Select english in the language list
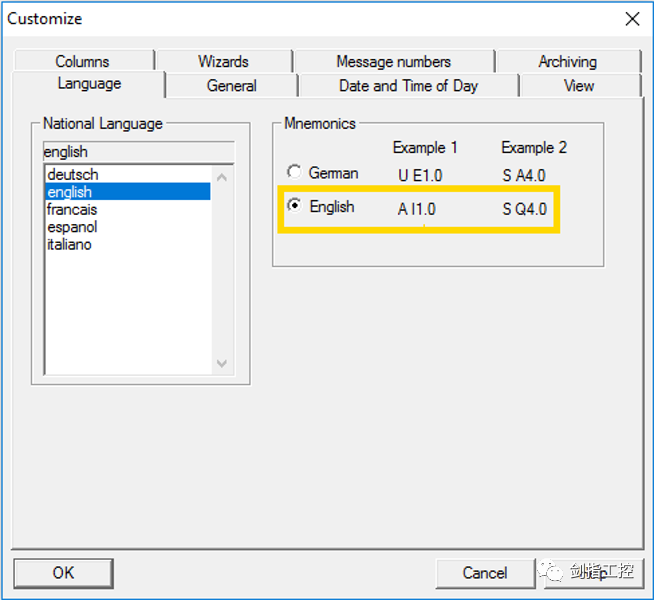Viewport: 654px width, 600px height. click(70, 192)
